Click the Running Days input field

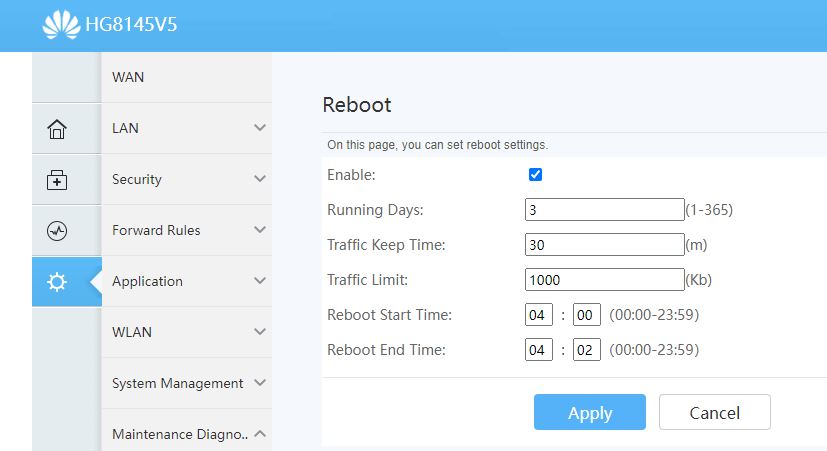tap(604, 210)
